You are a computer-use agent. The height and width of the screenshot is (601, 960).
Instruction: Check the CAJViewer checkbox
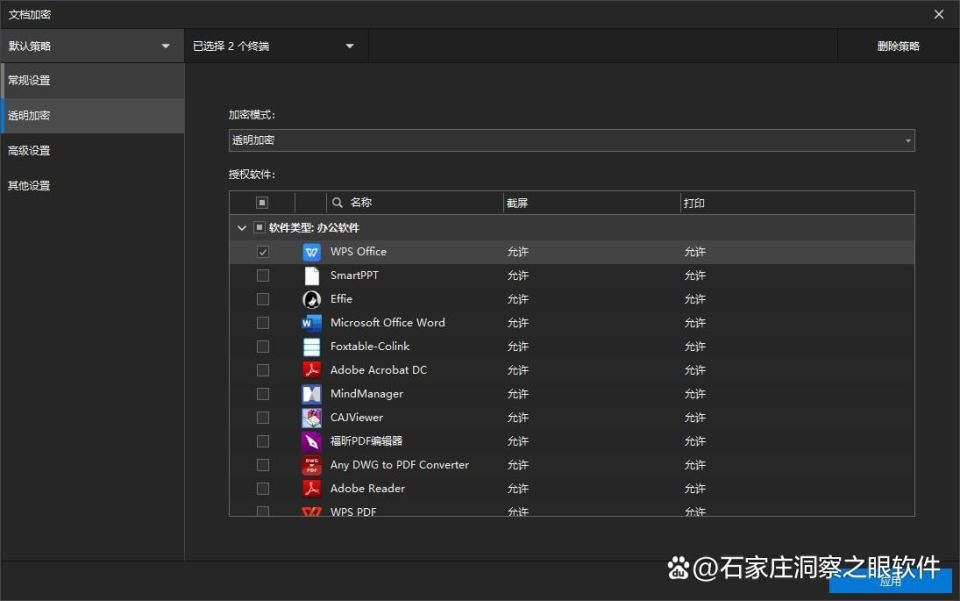coord(263,417)
